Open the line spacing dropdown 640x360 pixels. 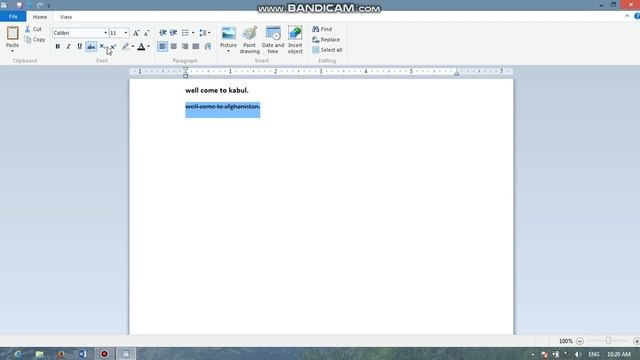point(204,33)
